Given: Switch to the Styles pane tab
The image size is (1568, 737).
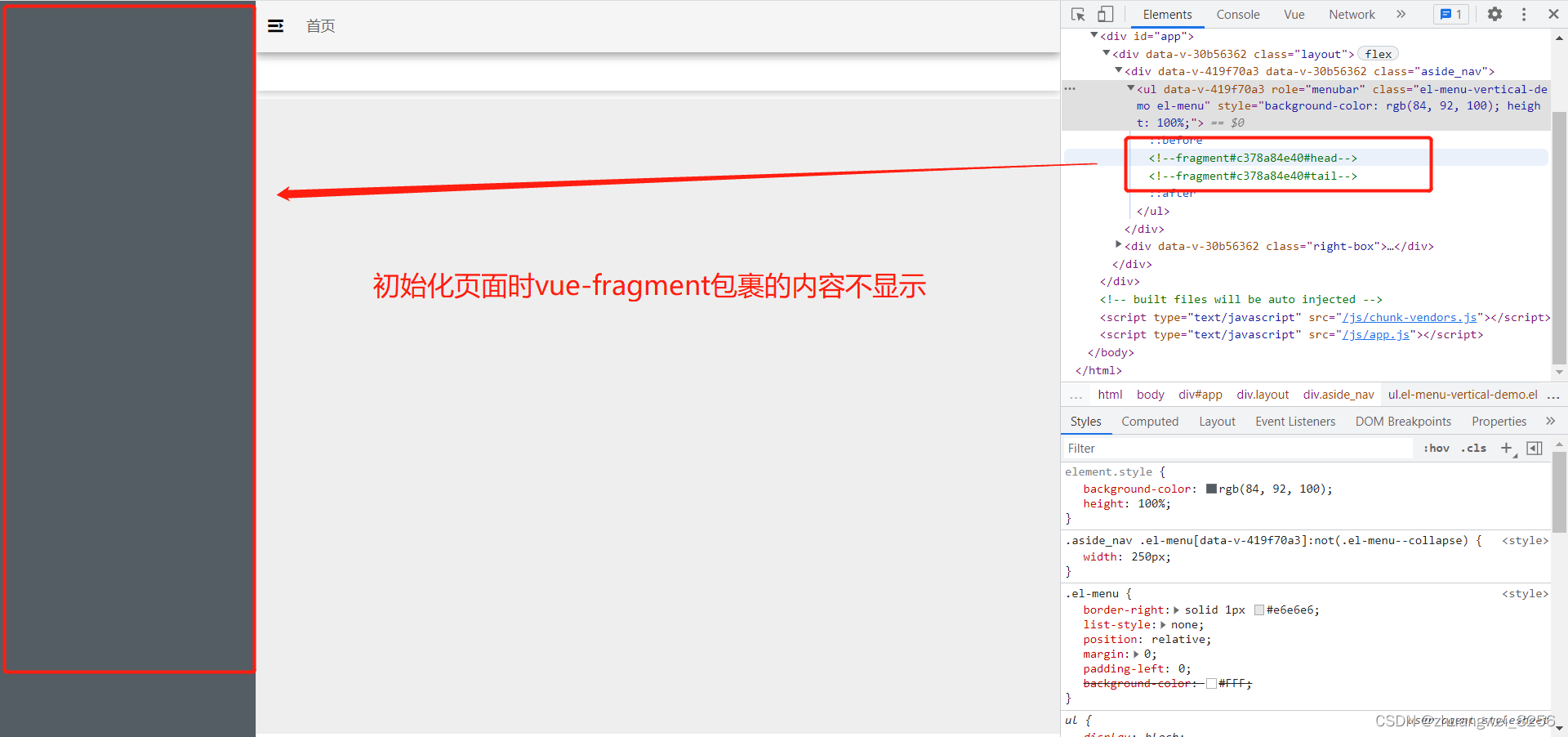Looking at the screenshot, I should 1085,422.
